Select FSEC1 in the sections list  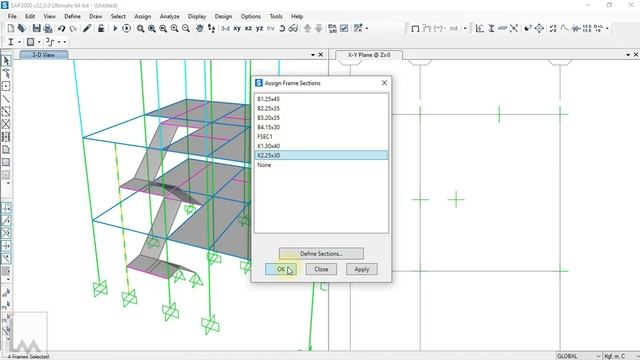click(321, 136)
